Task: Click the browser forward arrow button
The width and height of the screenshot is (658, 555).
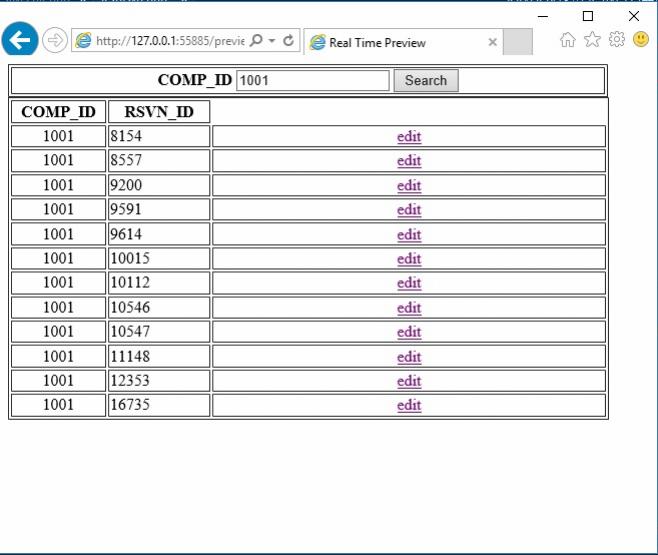Action: tap(55, 40)
